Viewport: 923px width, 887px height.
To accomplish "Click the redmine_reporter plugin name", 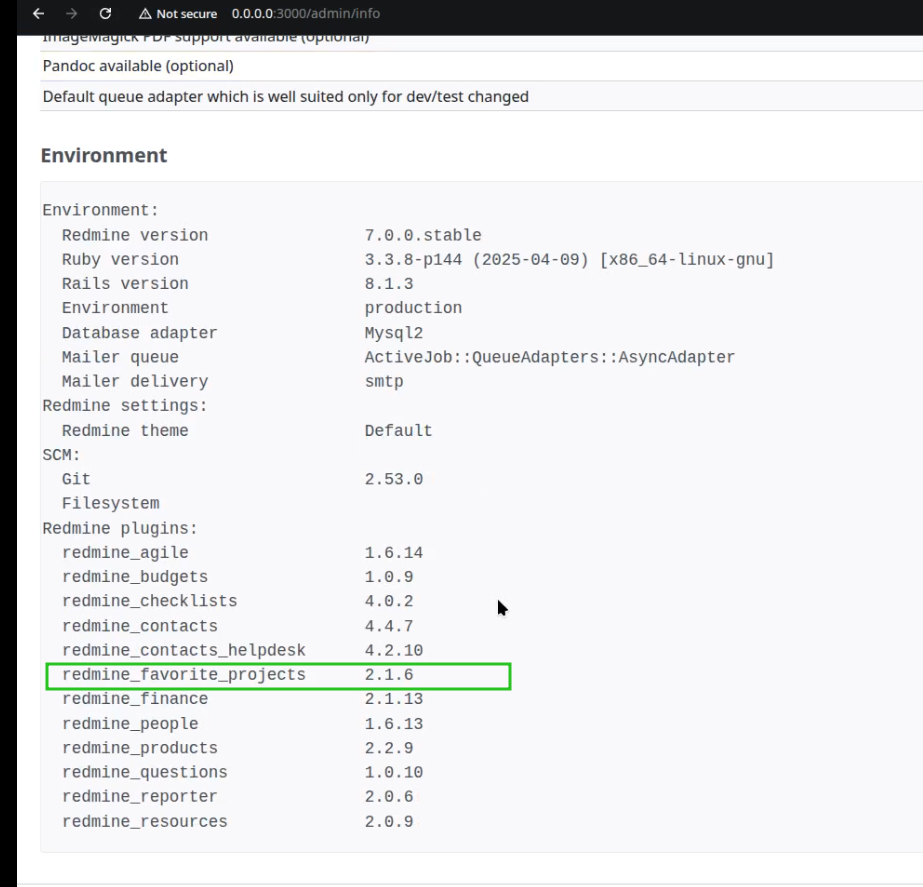I will click(140, 796).
